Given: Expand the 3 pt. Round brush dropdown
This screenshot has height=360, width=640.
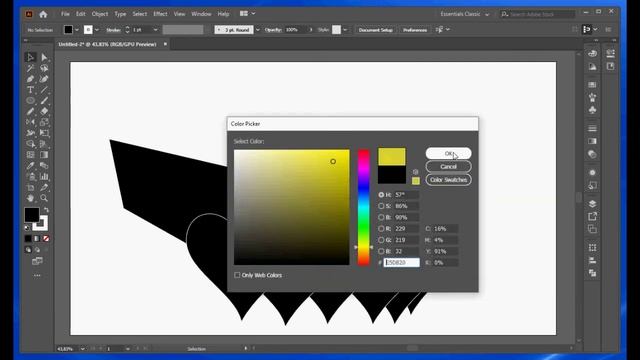Looking at the screenshot, I should [x=258, y=30].
